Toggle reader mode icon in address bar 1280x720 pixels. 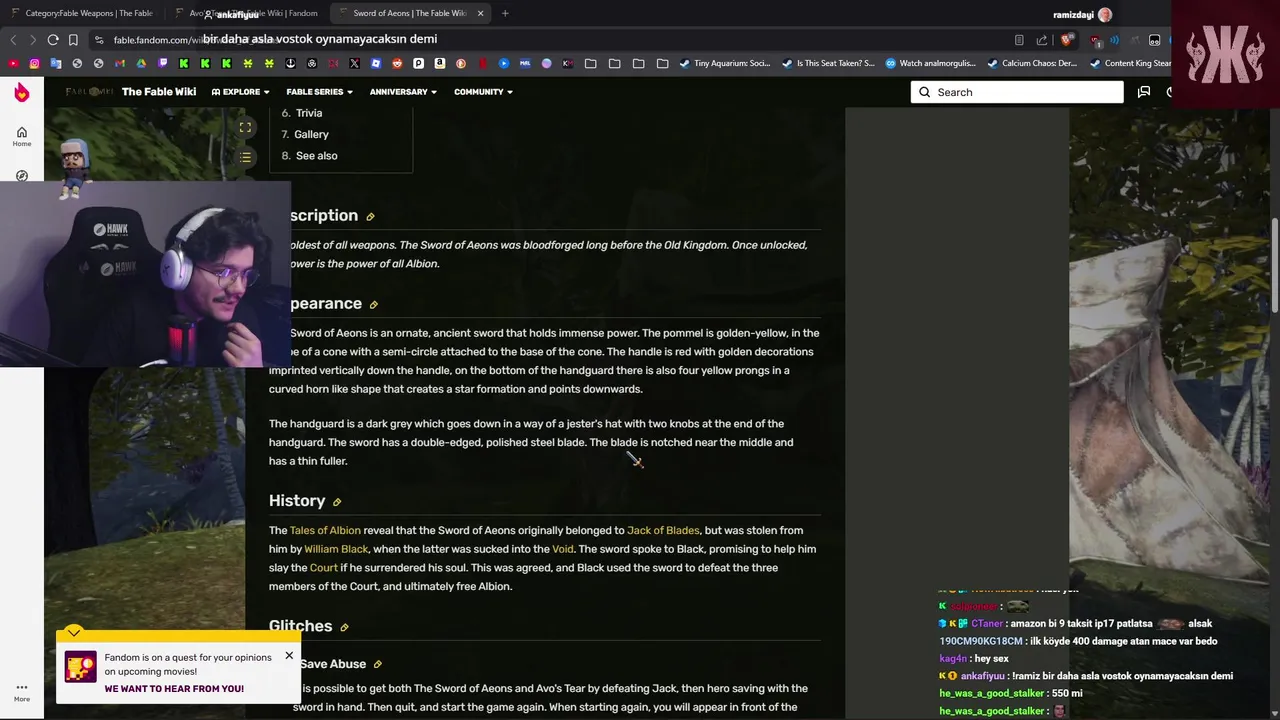1019,40
